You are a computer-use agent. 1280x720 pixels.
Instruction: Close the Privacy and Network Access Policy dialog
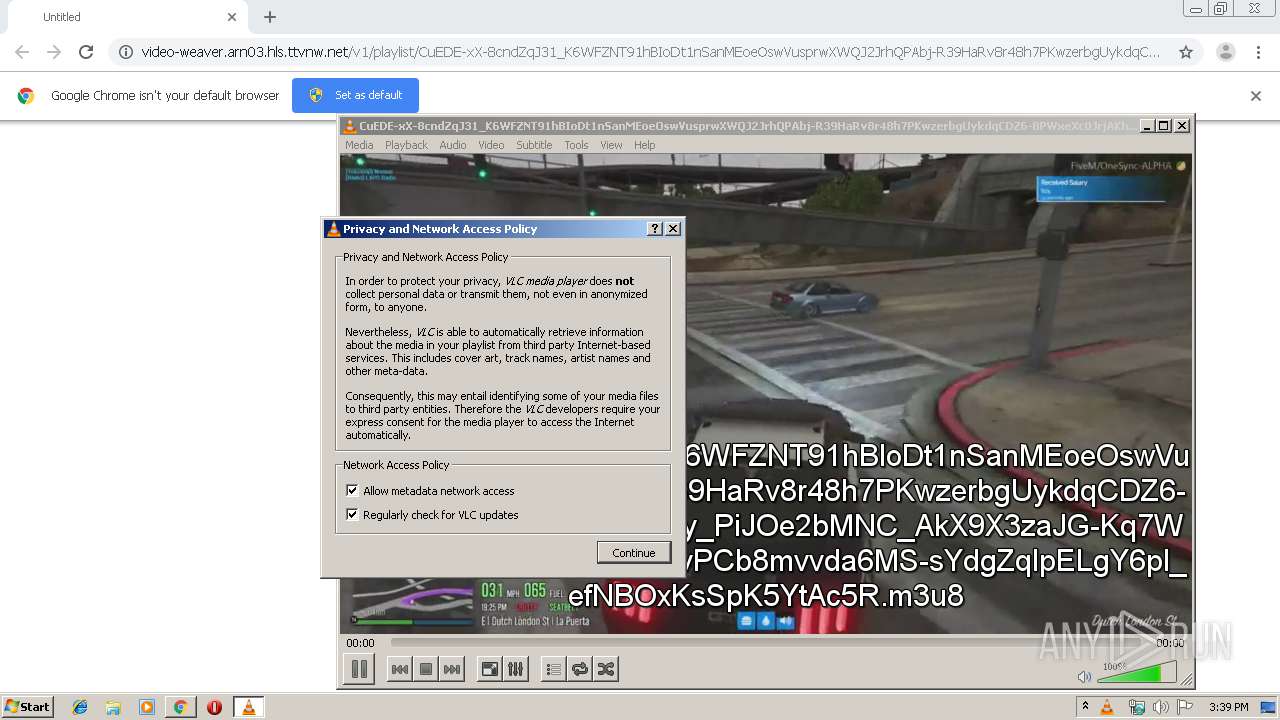pos(673,229)
